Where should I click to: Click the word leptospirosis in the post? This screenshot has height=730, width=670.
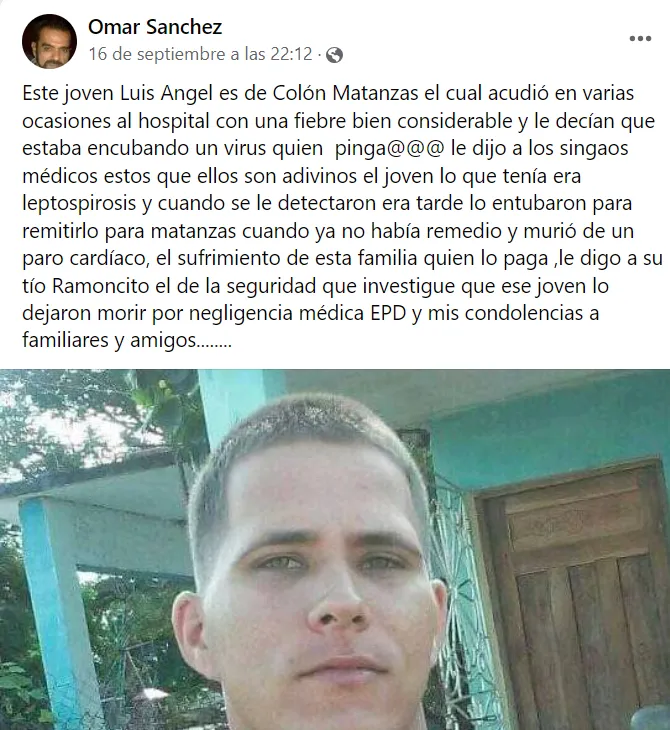pos(79,204)
